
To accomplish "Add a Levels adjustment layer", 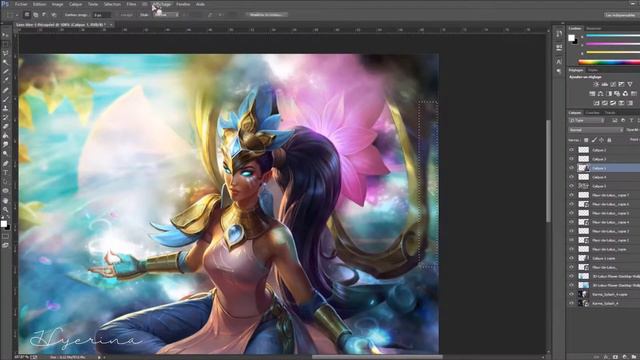I will click(x=604, y=84).
